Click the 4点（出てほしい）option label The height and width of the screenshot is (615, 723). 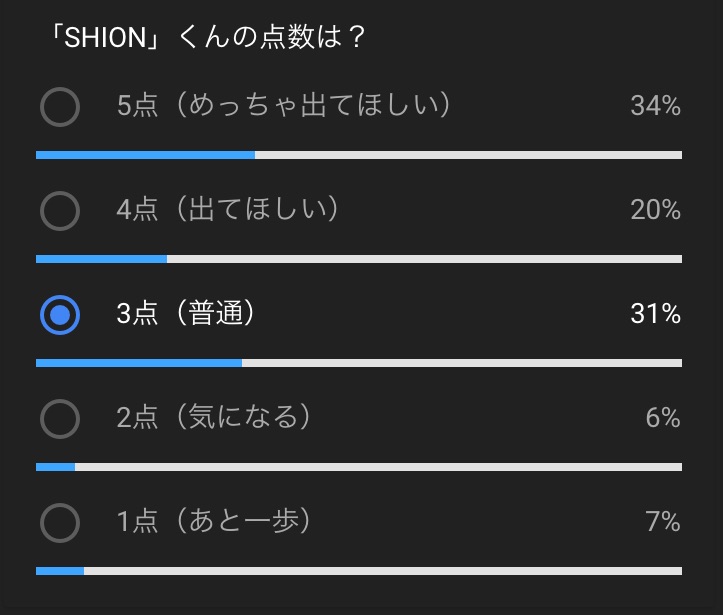click(x=227, y=209)
